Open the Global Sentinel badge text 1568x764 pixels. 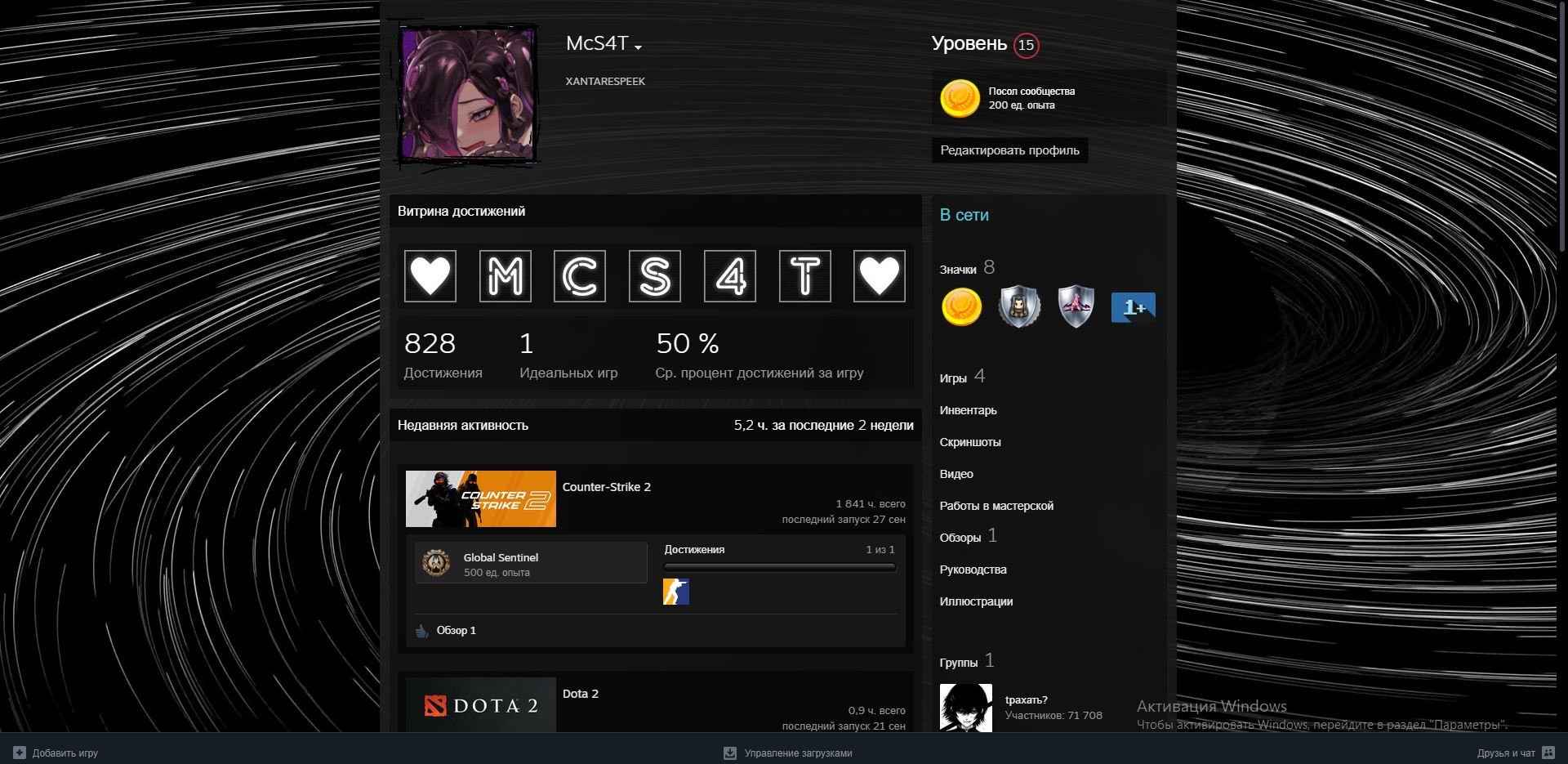click(x=501, y=557)
